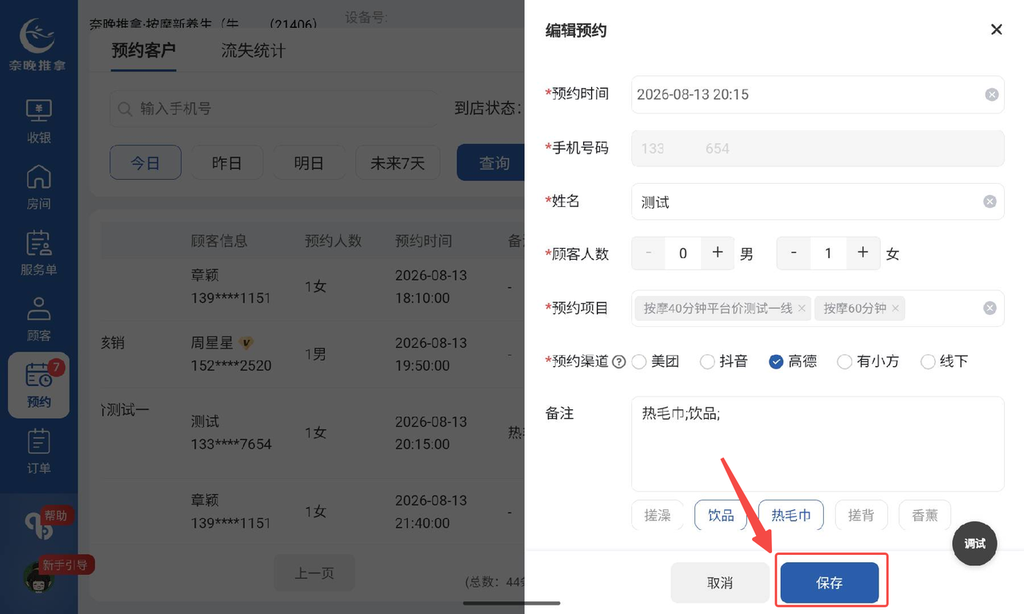Click the 备注 remarks text area

817,444
